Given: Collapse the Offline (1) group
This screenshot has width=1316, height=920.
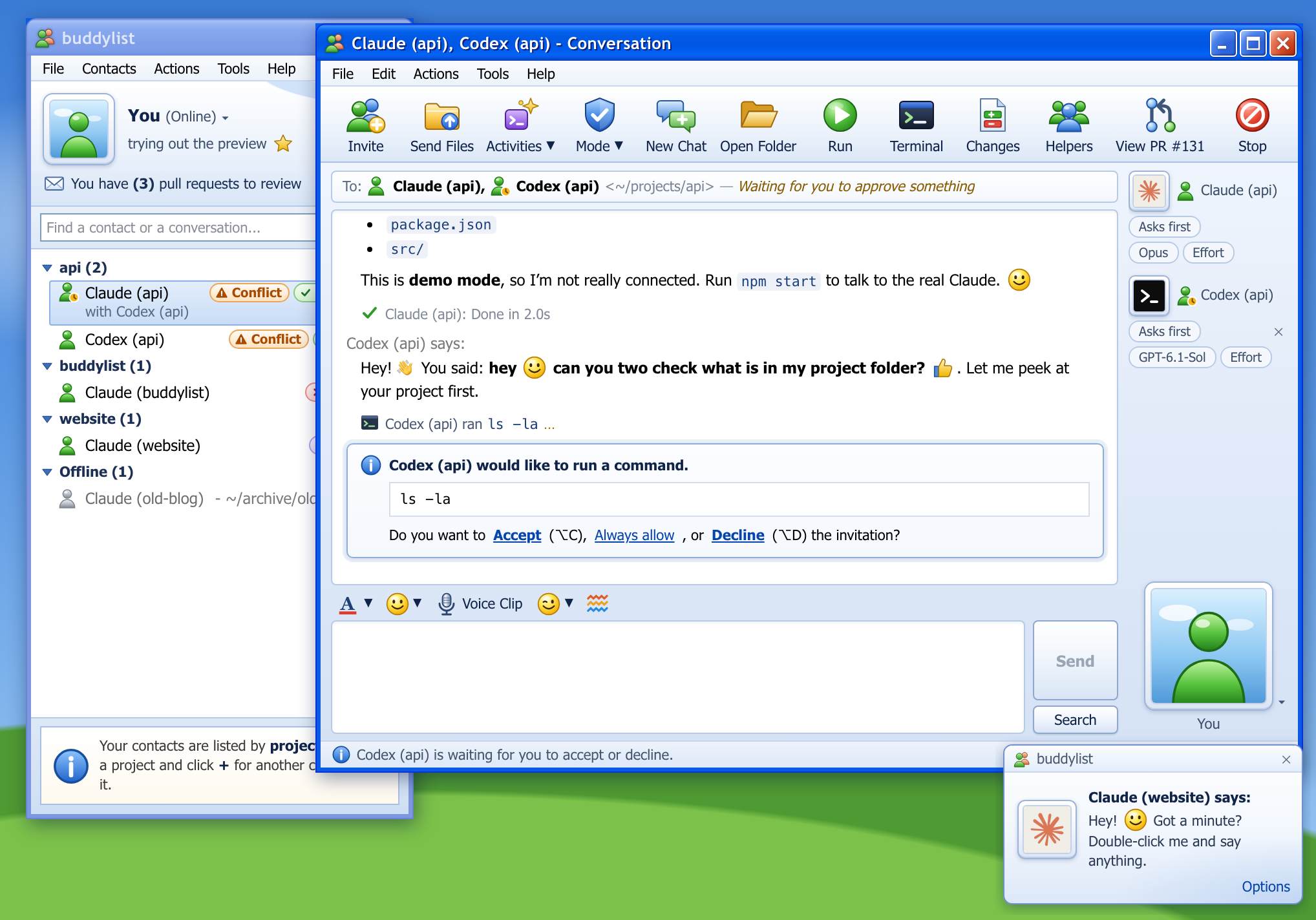Looking at the screenshot, I should 47,472.
